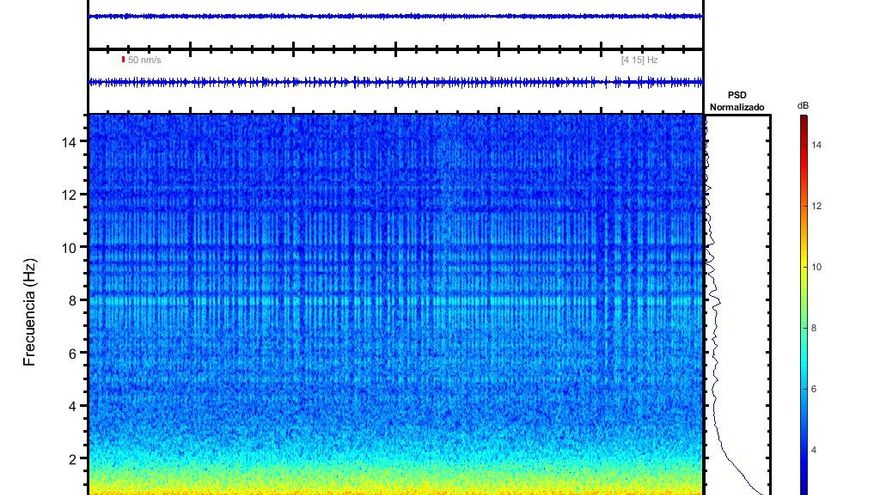
Task: Click the yellow low-frequency band at the spectrogram bottom
Action: tap(395, 480)
